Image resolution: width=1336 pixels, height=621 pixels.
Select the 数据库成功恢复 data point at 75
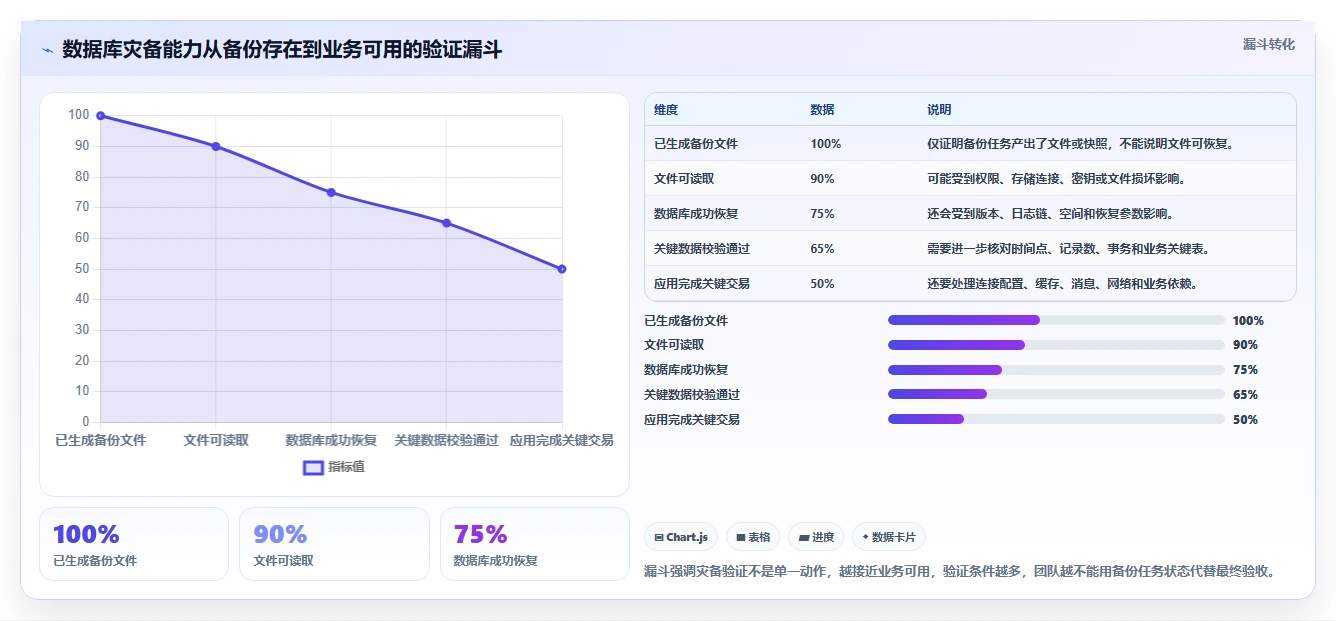[331, 193]
